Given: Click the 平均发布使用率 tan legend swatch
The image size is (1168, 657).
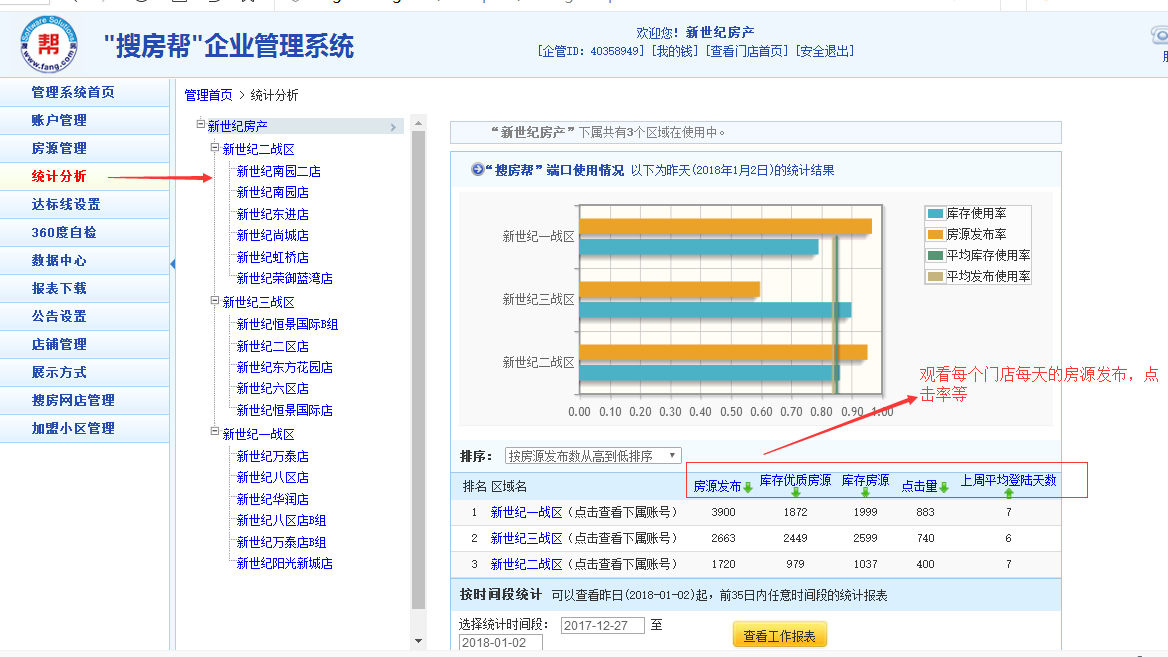Looking at the screenshot, I should click(935, 276).
